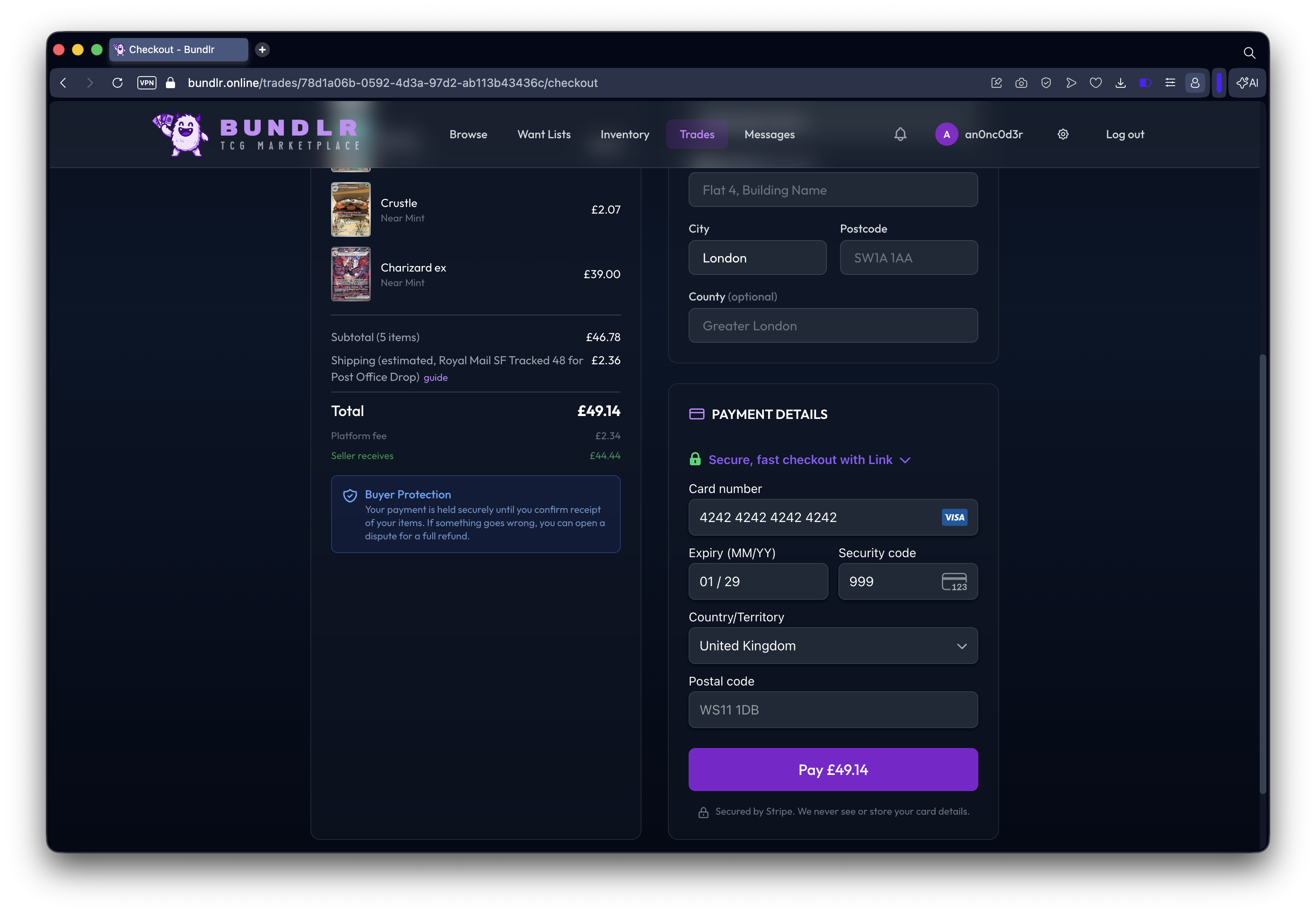Focus the Postal code WS11 1DB field
This screenshot has width=1316, height=914.
click(x=833, y=710)
